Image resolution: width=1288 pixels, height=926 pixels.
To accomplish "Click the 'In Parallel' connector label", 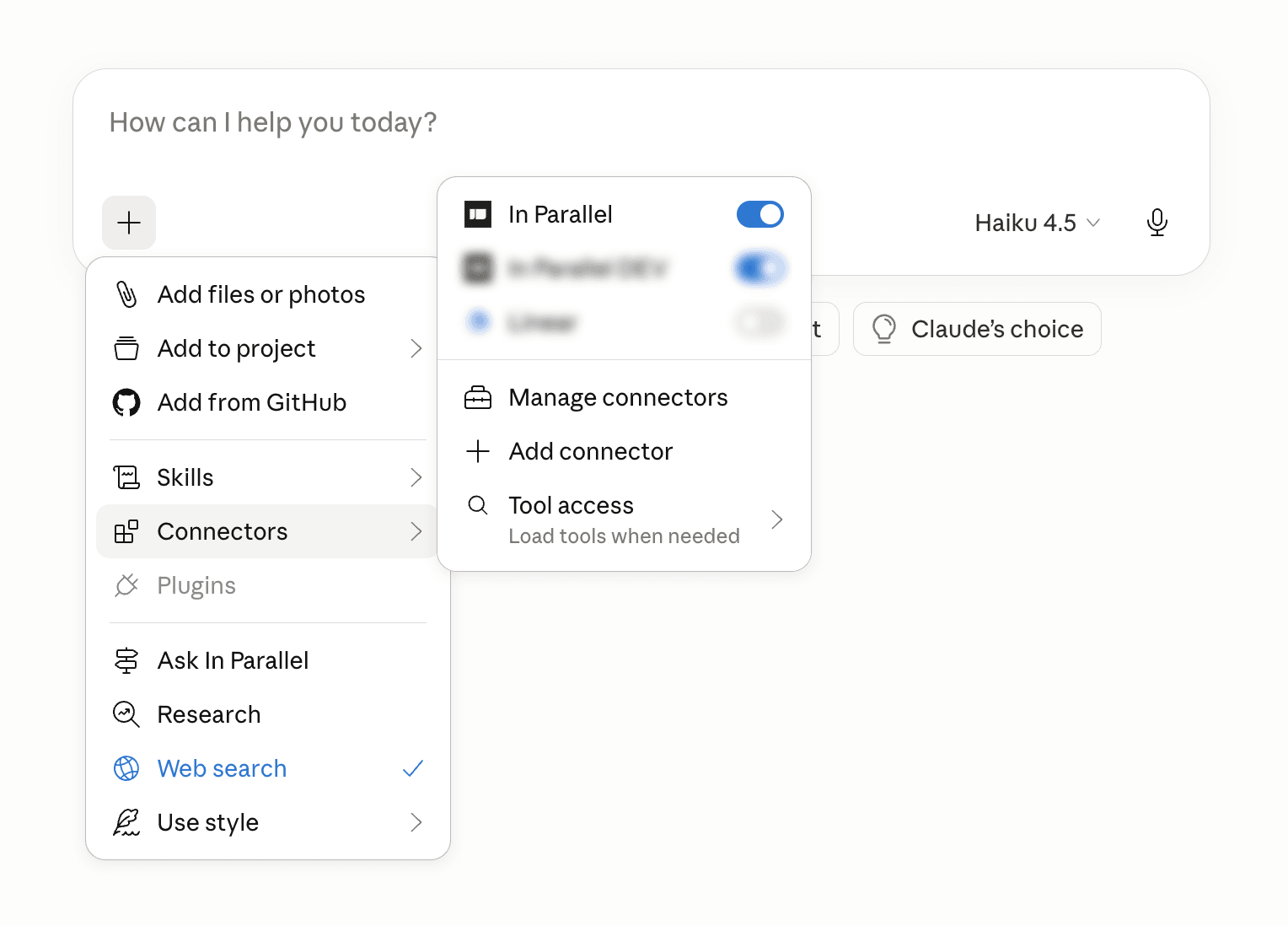I will pyautogui.click(x=561, y=214).
